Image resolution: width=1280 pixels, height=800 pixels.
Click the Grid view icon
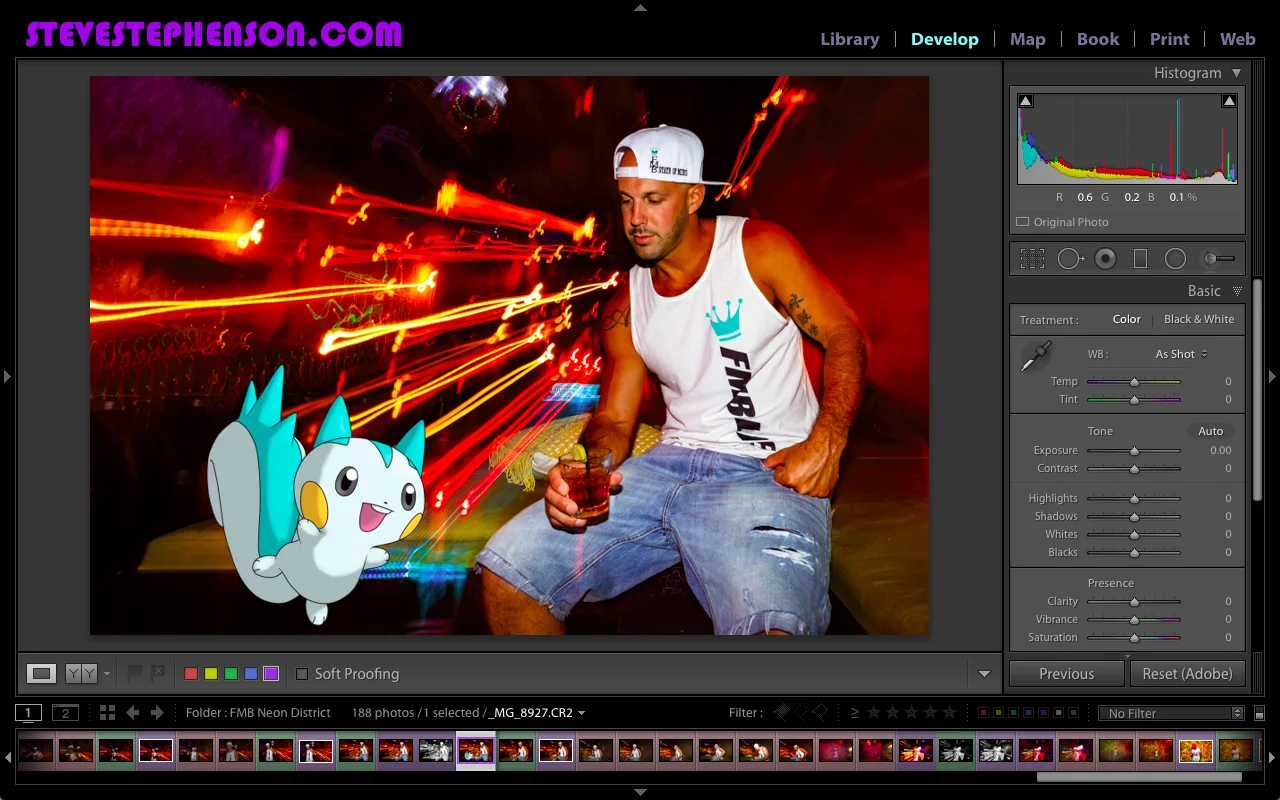click(107, 713)
